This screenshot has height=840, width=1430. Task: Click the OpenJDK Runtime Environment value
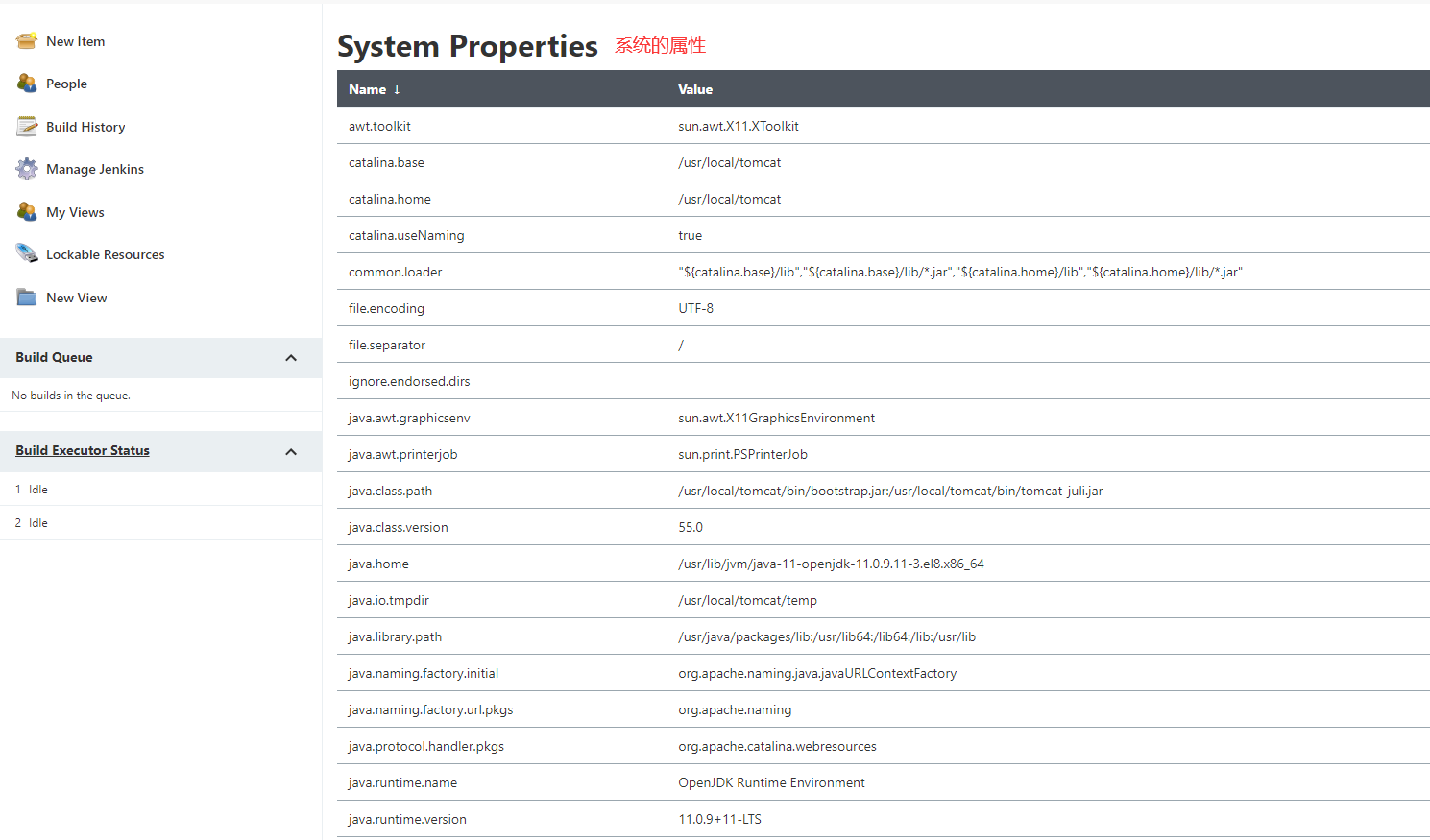[771, 782]
